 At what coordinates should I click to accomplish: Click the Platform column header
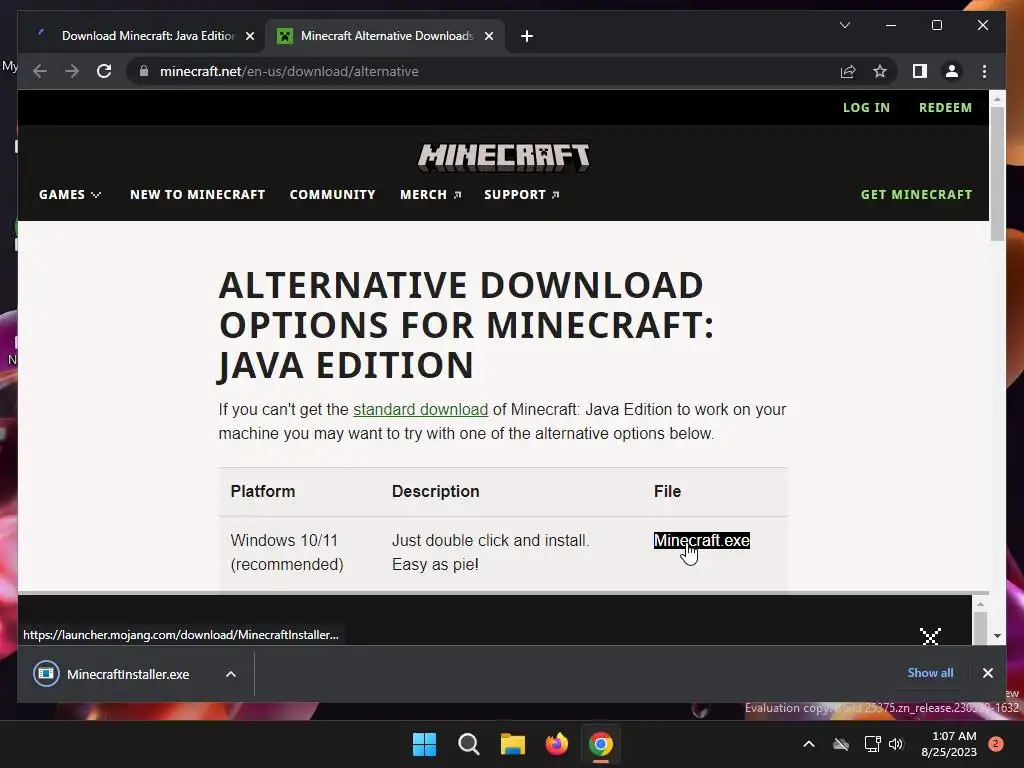point(263,491)
